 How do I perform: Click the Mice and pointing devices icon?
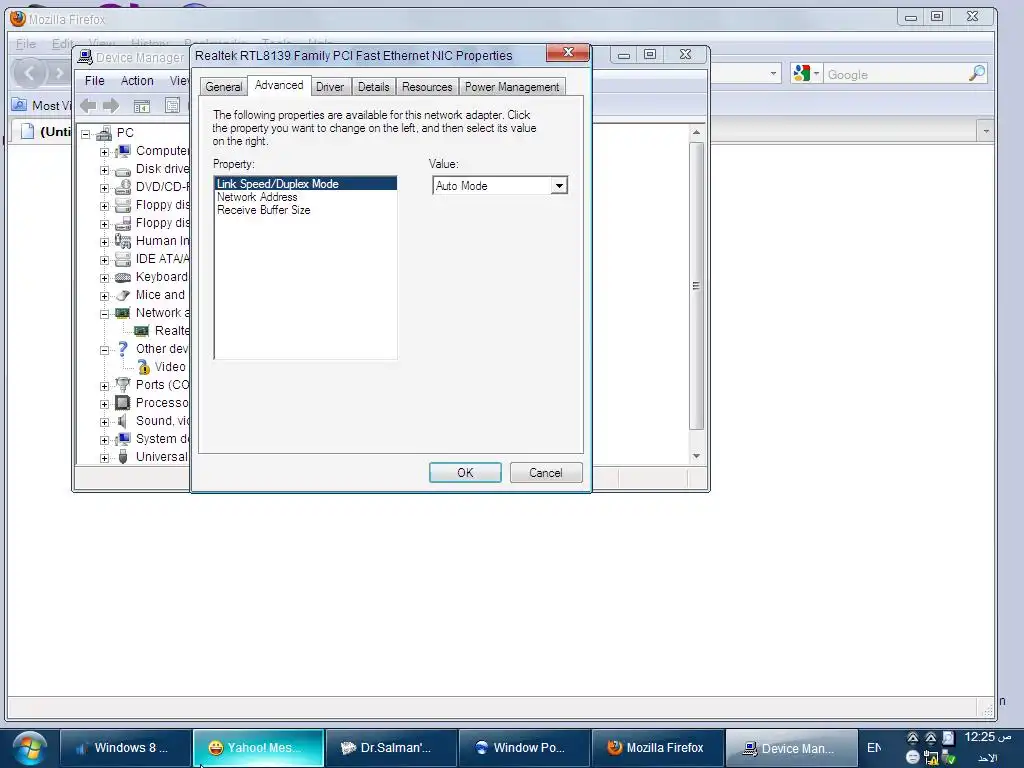point(123,295)
